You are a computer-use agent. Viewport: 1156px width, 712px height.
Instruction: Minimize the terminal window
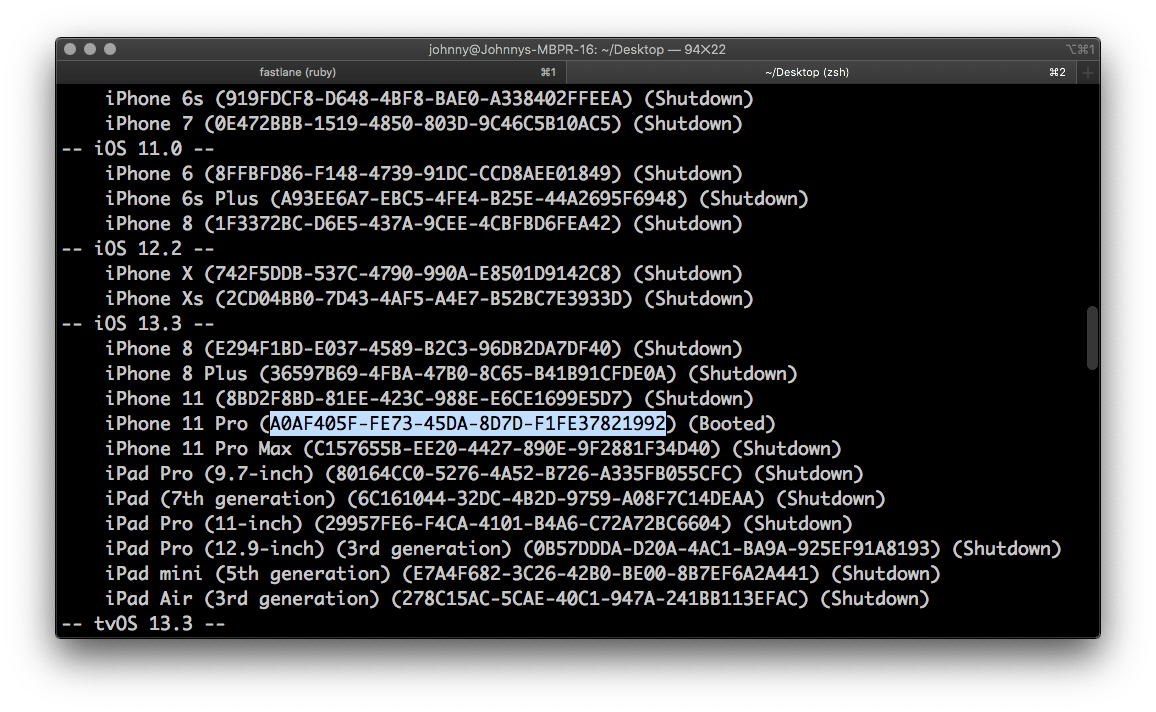[90, 49]
